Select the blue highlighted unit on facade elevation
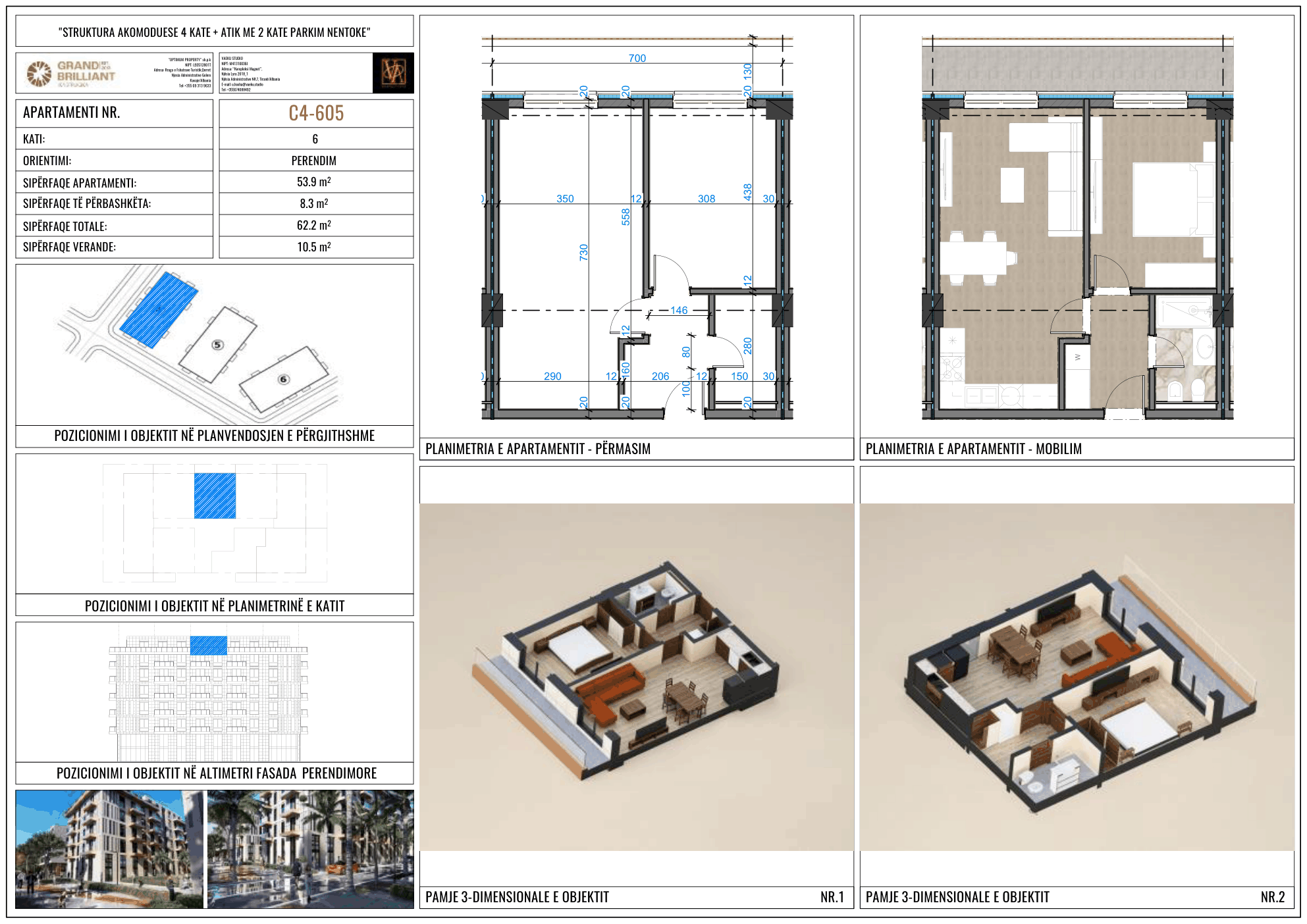The width and height of the screenshot is (1307, 924). 208,645
